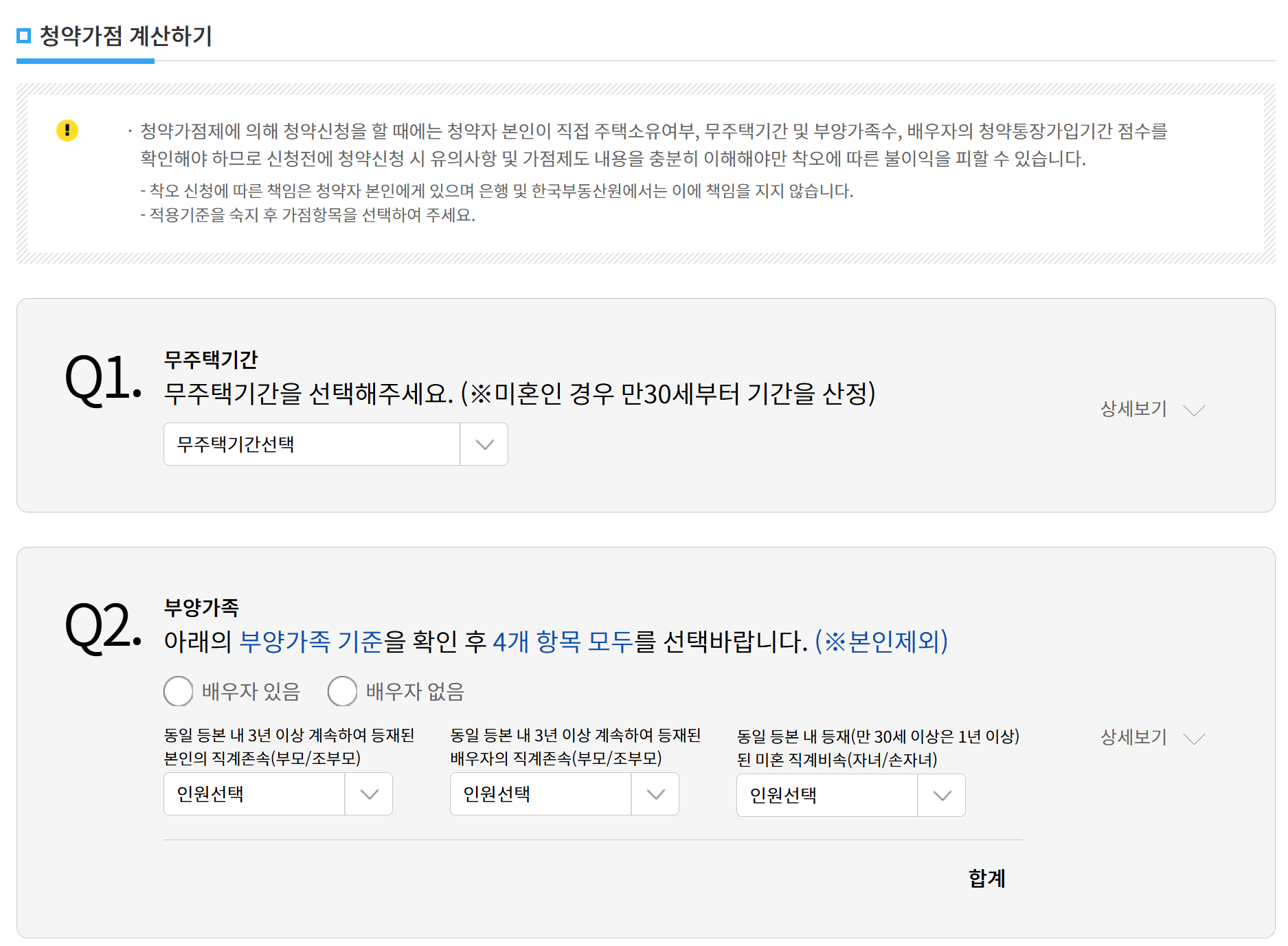Viewport: 1288px width, 946px height.
Task: Open 인원선택 dropdown for 본인의 직계존속
Action: click(x=278, y=794)
